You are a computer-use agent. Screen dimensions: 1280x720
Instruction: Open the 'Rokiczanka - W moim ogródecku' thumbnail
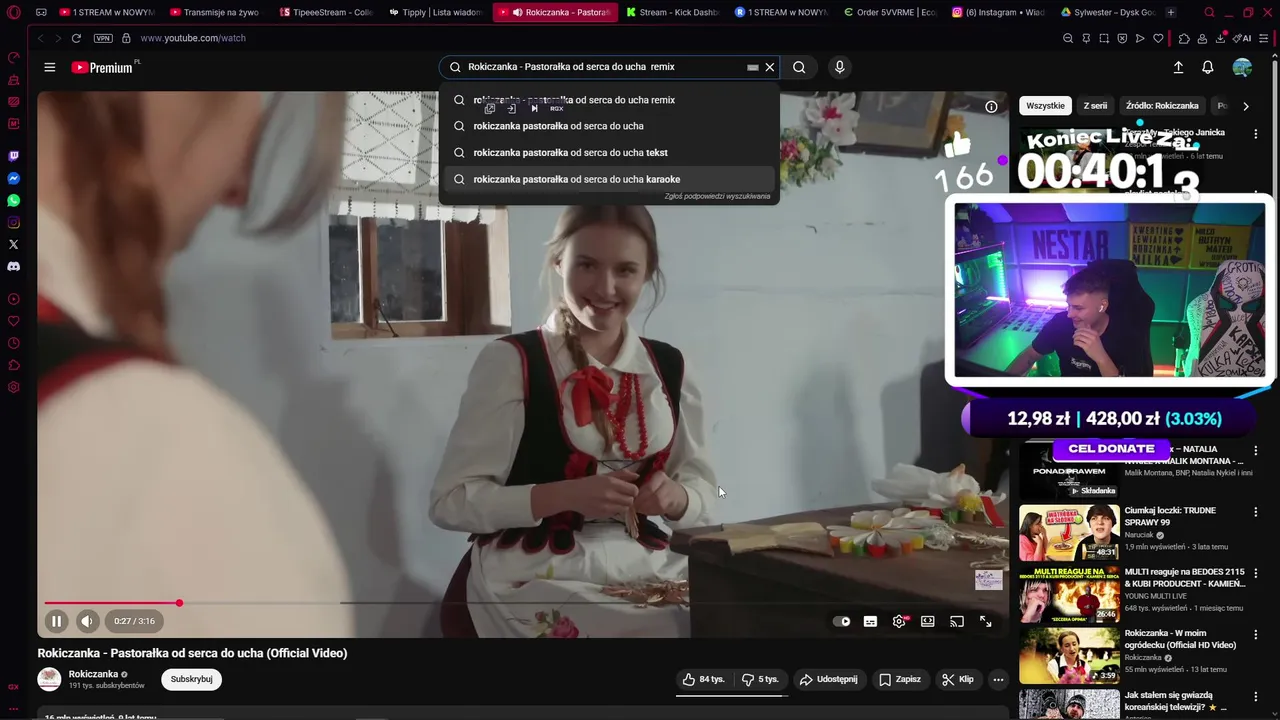tap(1069, 655)
